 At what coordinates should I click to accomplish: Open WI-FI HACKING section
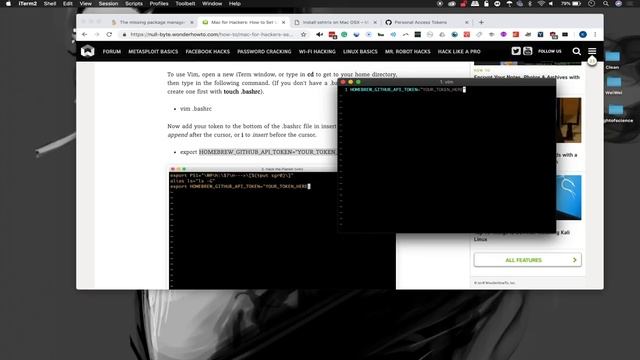coord(317,52)
